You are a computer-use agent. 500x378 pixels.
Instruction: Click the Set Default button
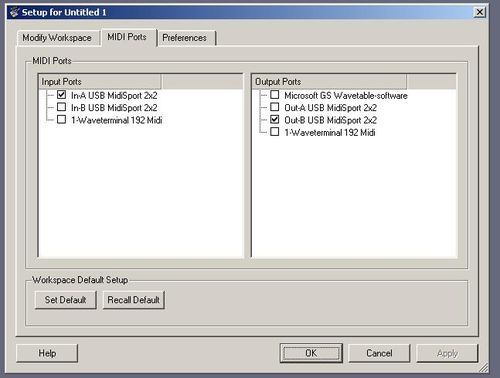[66, 300]
